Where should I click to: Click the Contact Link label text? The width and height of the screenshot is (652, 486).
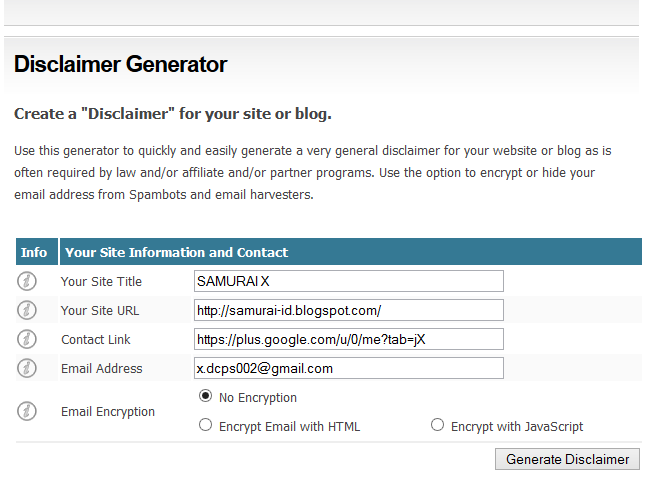coord(96,340)
